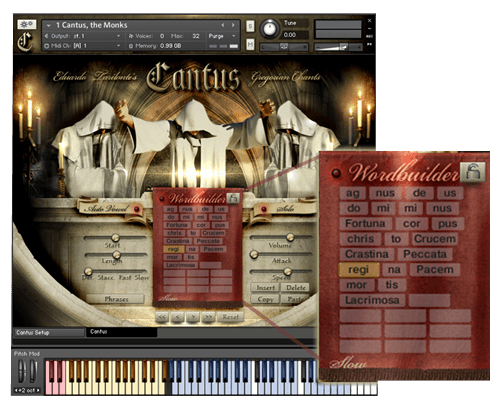Viewport: 500px width, 414px height.
Task: Select the Peccata word in enlarged inset
Action: coord(425,254)
